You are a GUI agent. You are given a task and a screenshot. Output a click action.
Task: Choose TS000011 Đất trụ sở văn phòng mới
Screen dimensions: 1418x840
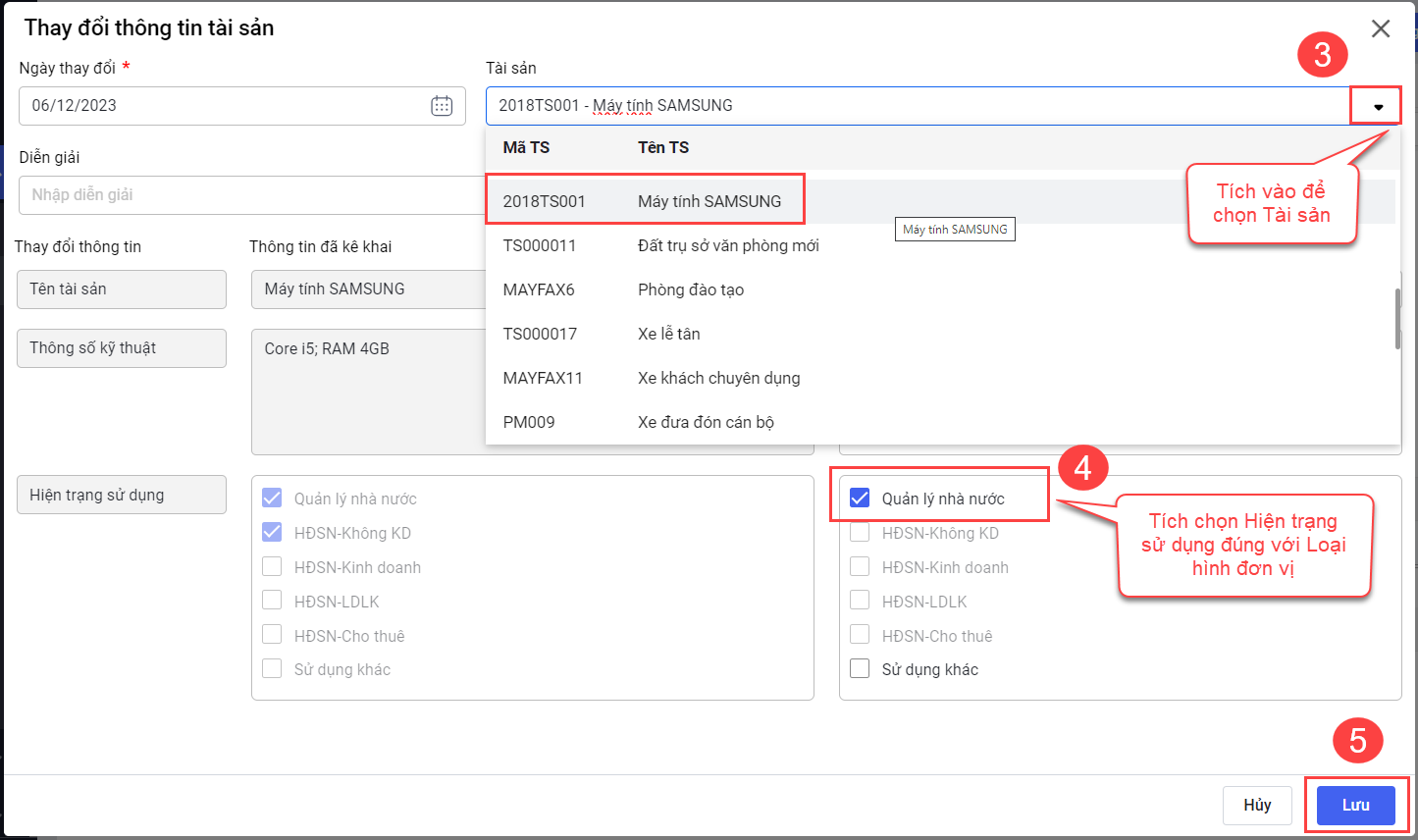660,245
